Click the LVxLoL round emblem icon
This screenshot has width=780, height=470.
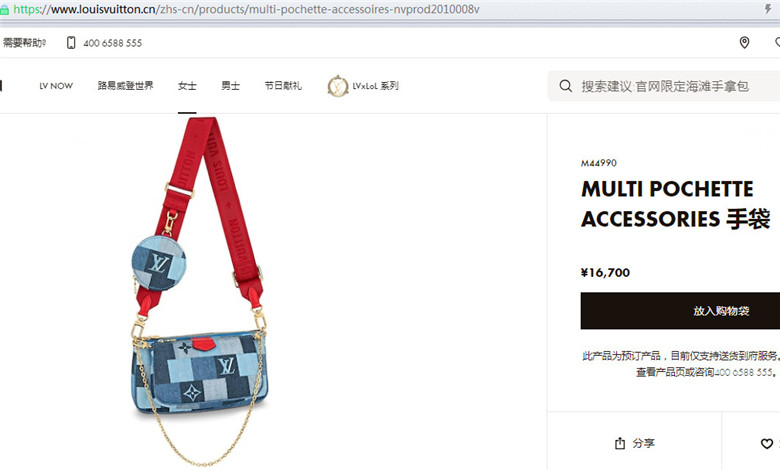(338, 86)
